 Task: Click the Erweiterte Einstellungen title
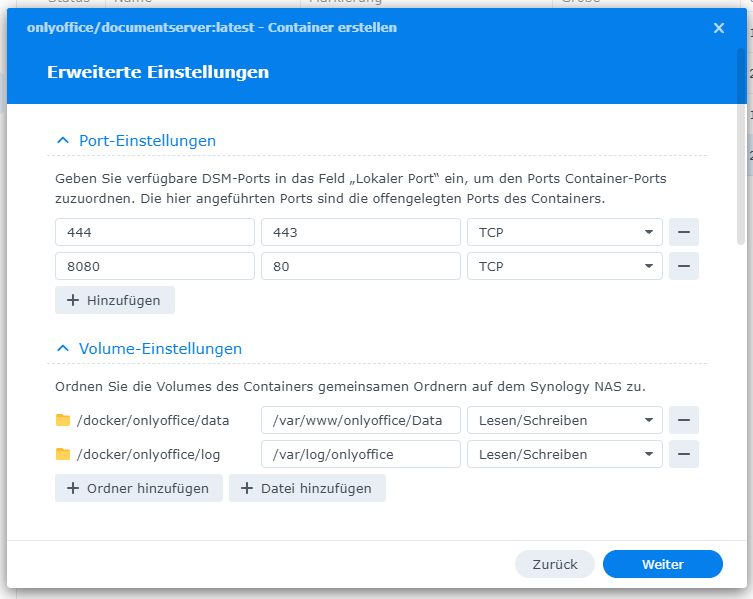coord(158,72)
